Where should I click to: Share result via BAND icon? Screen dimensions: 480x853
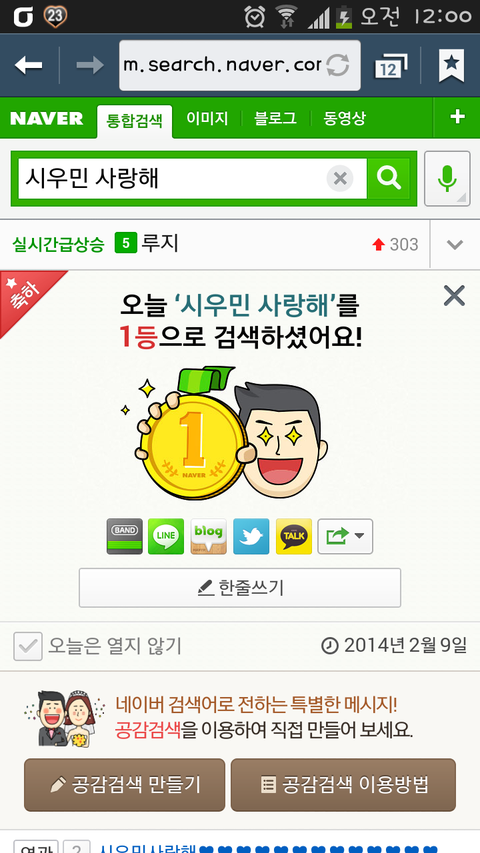tap(125, 536)
